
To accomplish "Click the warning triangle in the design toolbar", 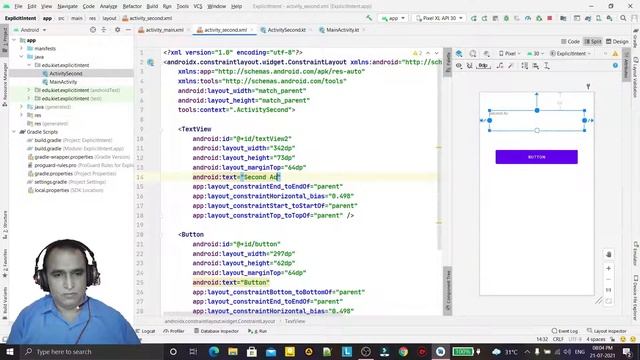I will click(615, 53).
